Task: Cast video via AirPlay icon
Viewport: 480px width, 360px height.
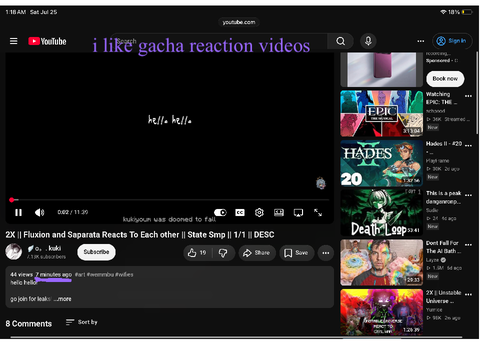Action: coord(298,212)
